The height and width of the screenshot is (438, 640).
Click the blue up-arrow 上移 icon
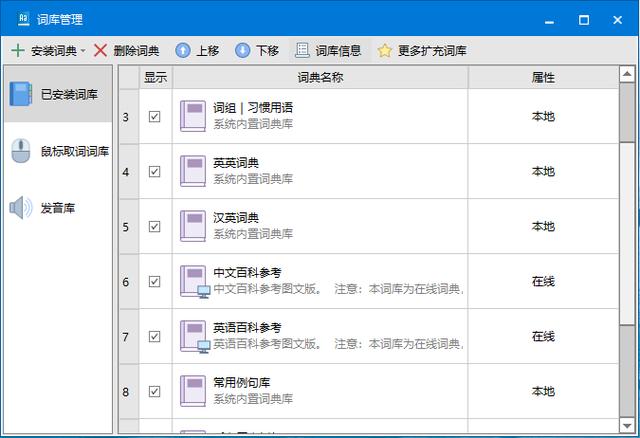(x=183, y=51)
